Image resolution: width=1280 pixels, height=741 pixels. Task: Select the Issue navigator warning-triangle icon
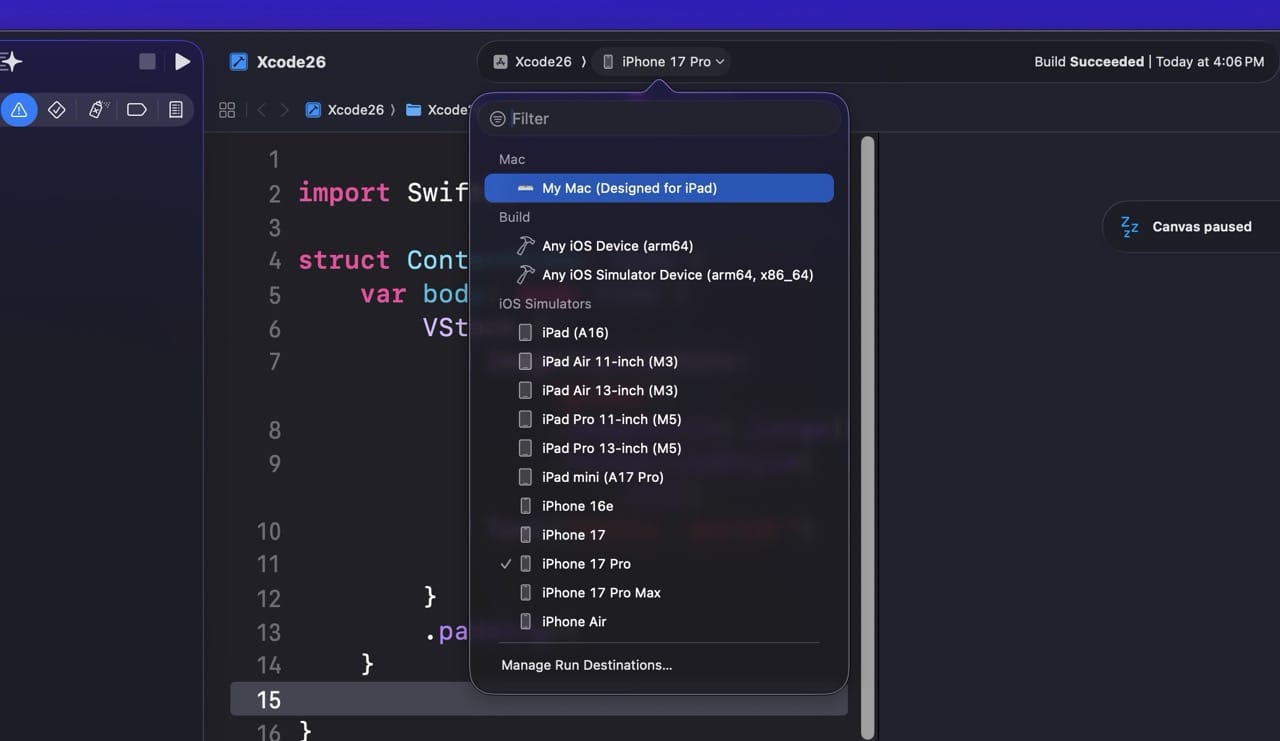pos(19,110)
